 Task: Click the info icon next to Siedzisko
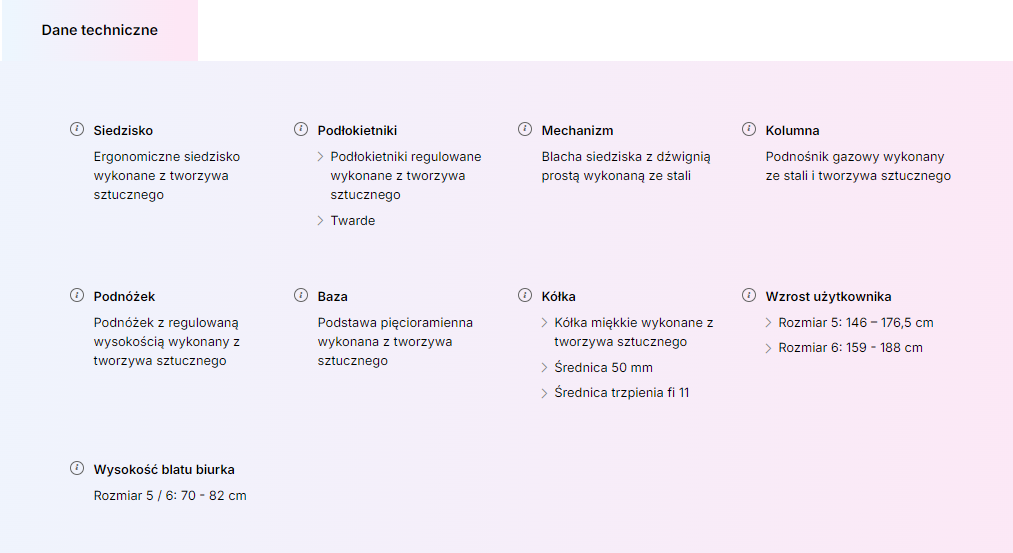(x=77, y=129)
